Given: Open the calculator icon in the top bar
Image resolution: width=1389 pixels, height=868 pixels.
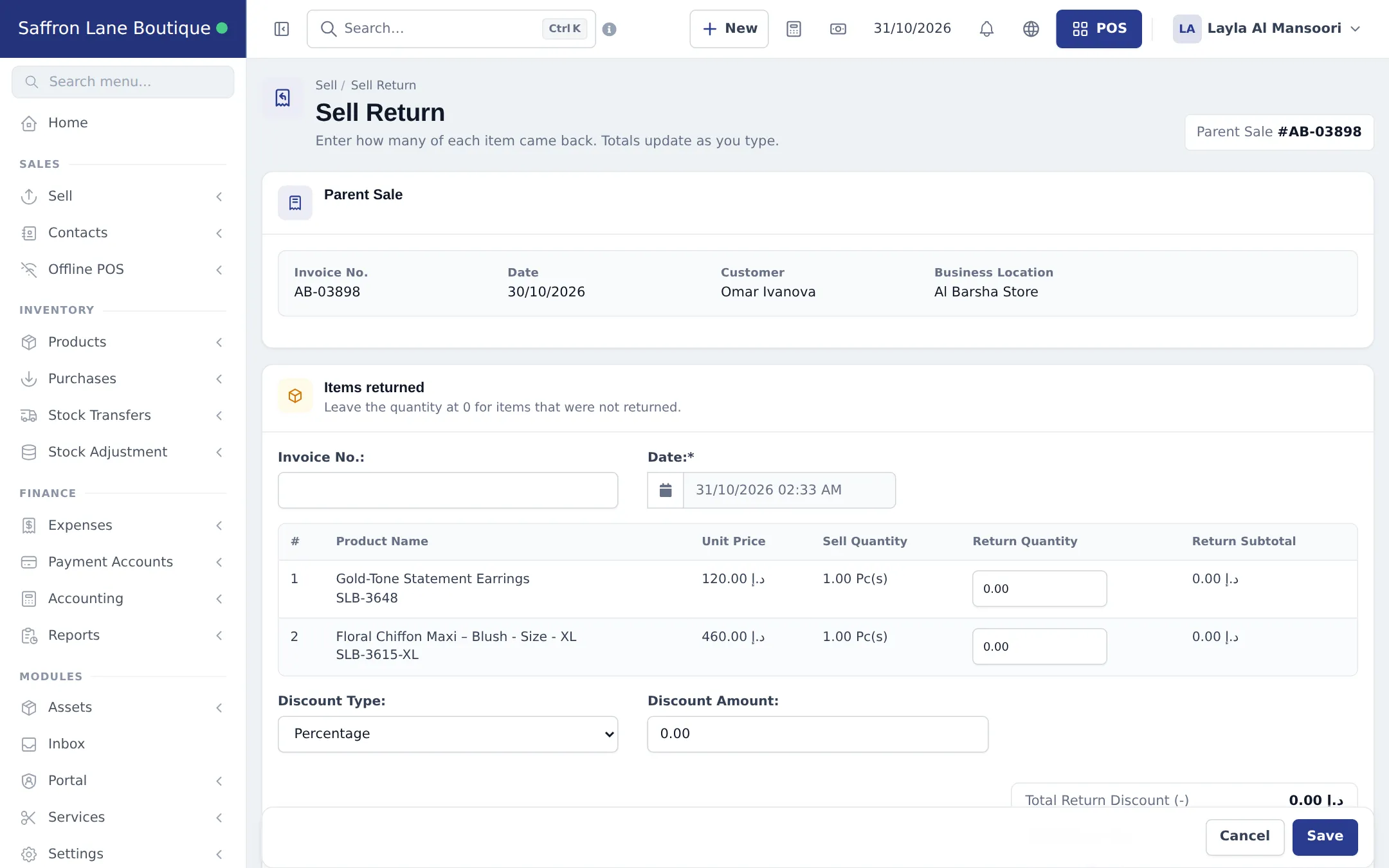Looking at the screenshot, I should tap(794, 29).
